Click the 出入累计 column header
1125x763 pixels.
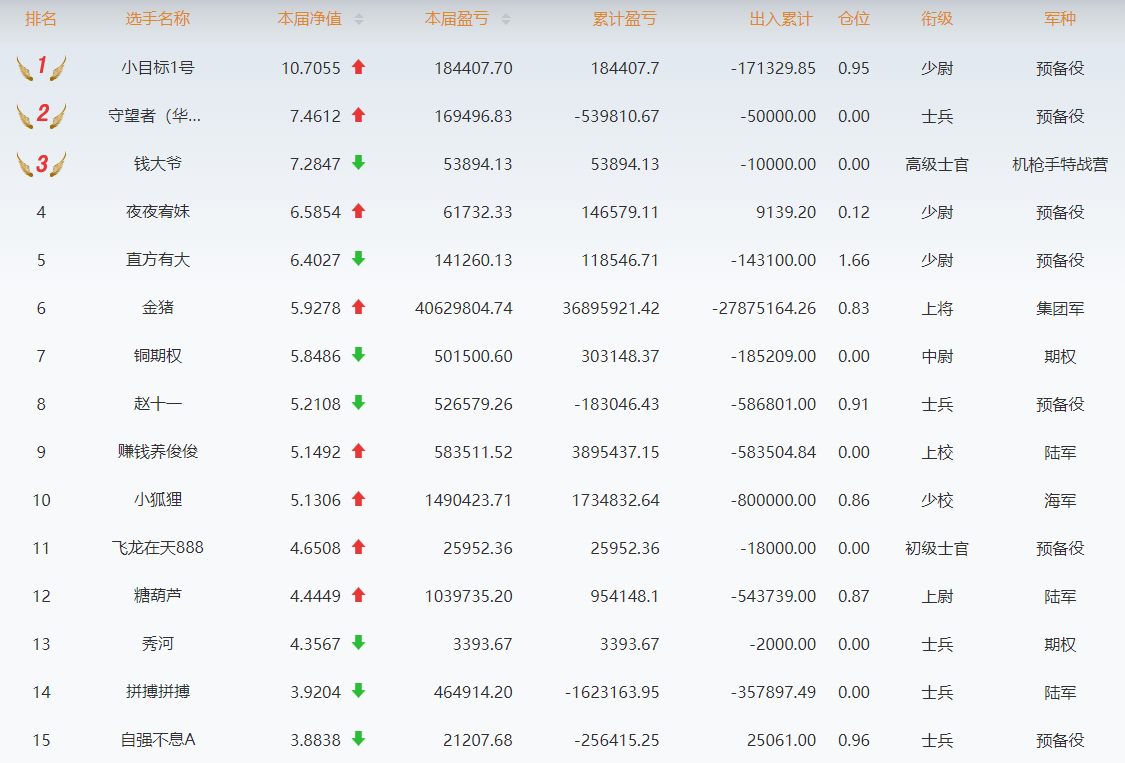click(x=781, y=19)
